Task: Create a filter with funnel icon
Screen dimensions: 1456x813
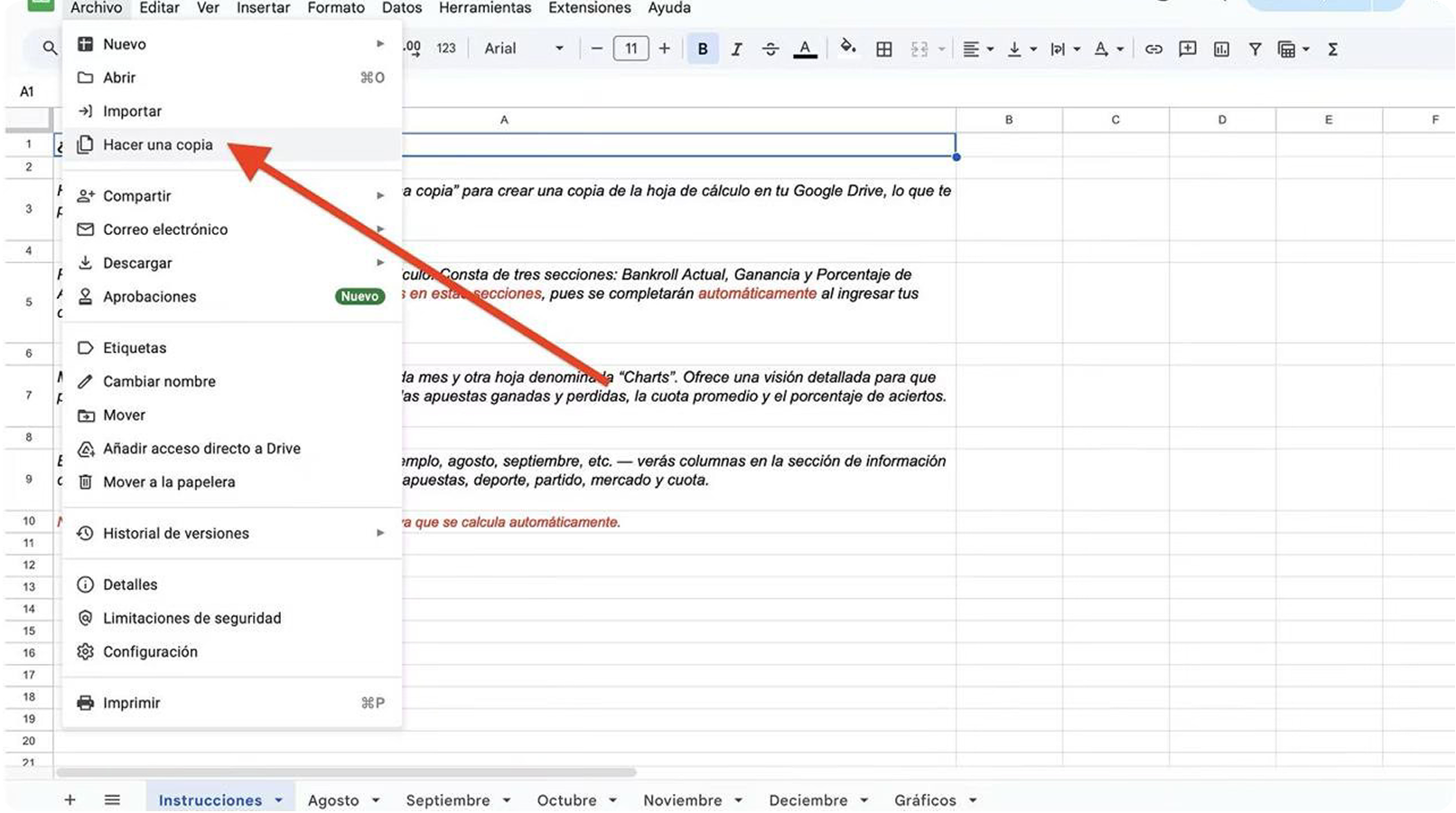Action: [1255, 49]
